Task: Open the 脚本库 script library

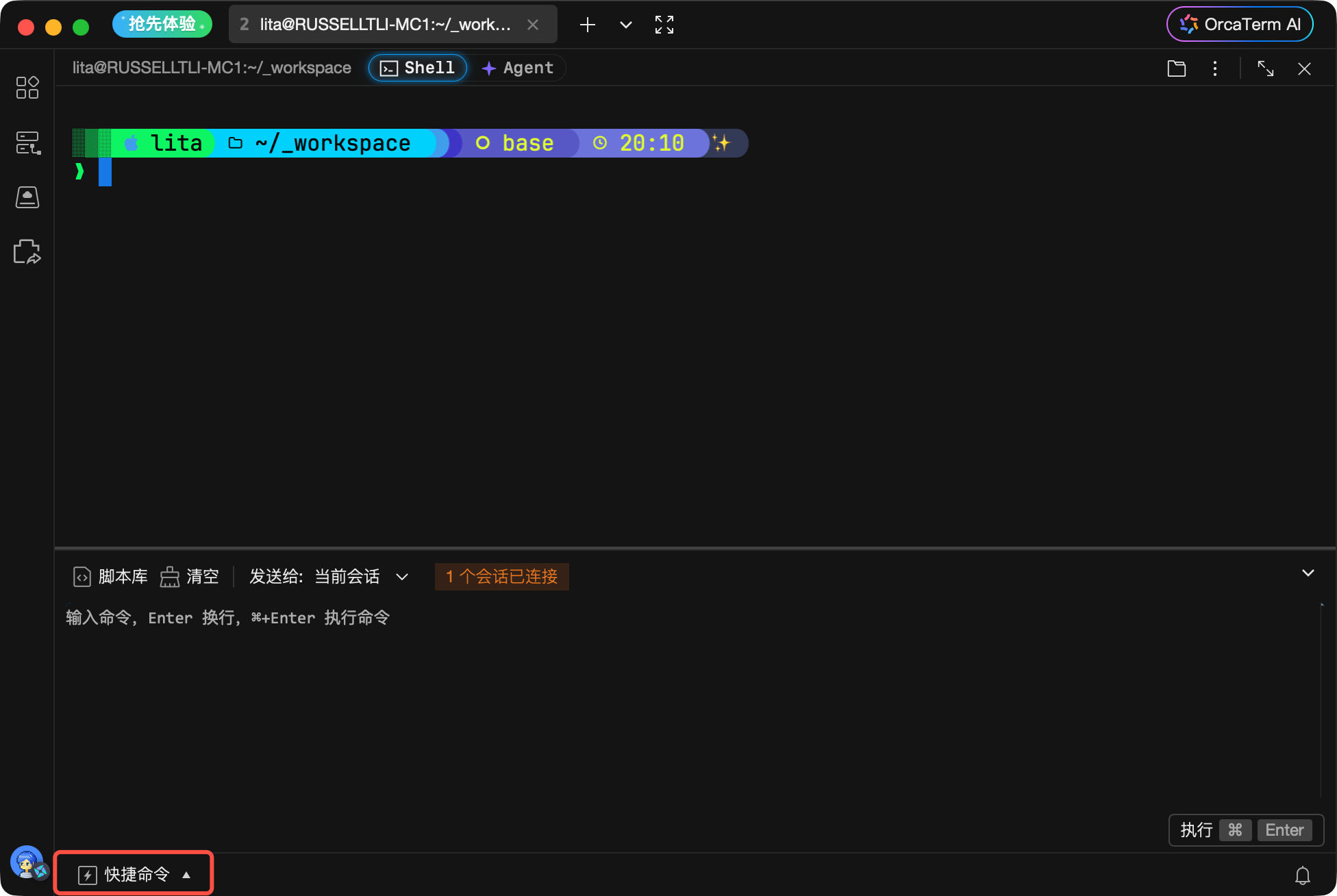Action: pyautogui.click(x=110, y=577)
